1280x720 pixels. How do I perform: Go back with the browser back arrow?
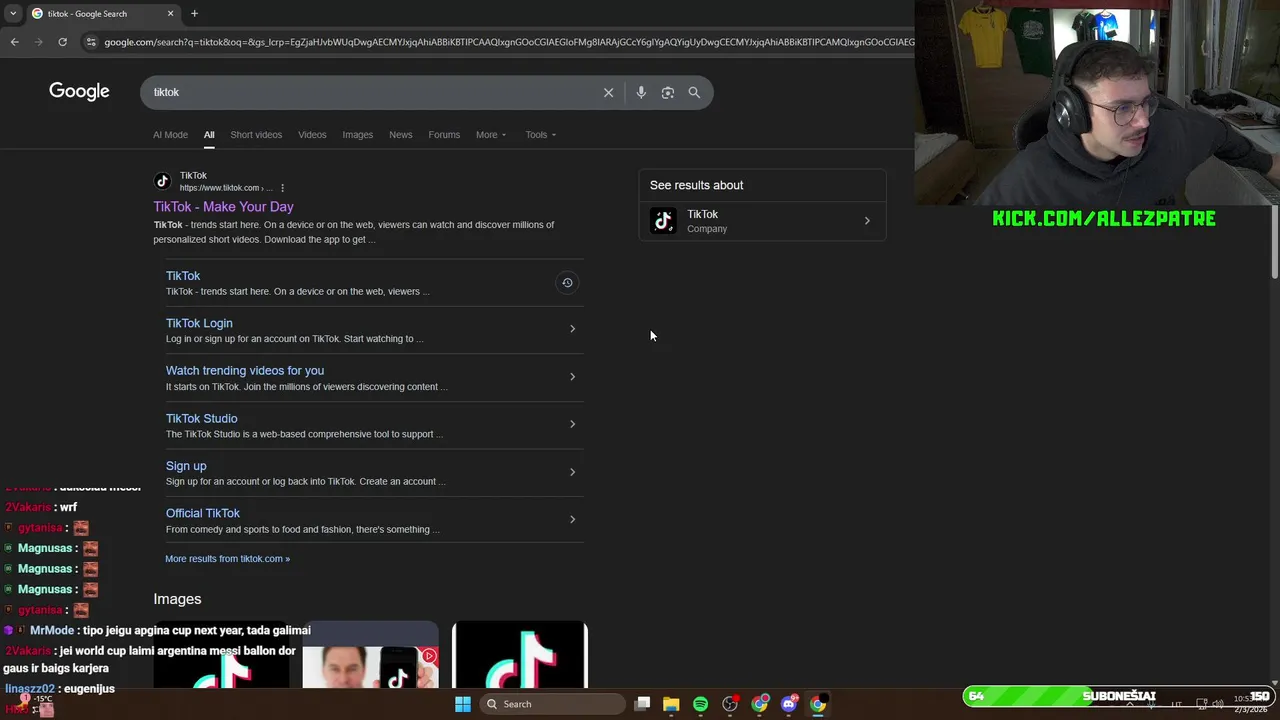tap(14, 42)
